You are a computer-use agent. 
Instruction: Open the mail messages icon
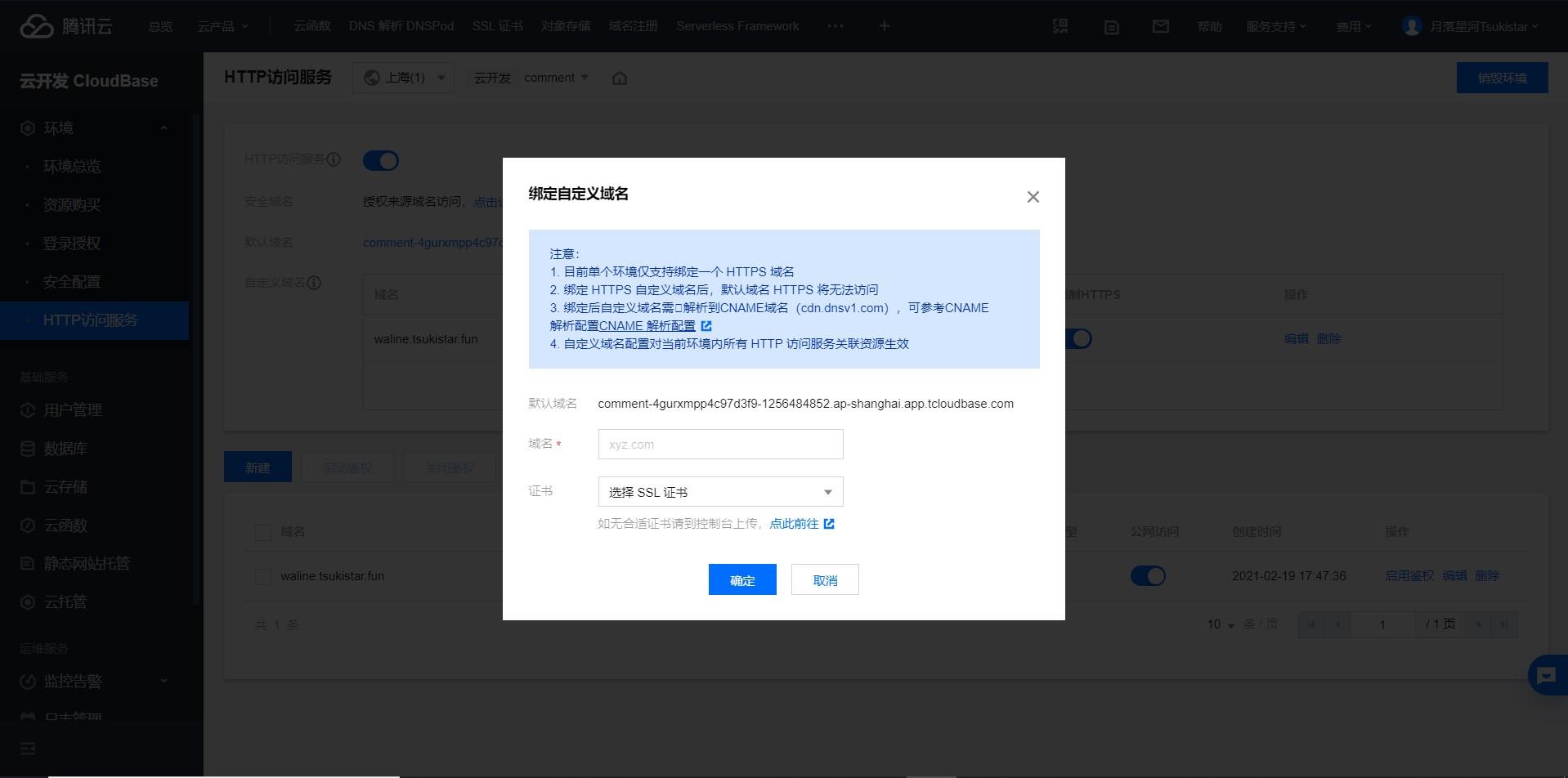[1160, 26]
